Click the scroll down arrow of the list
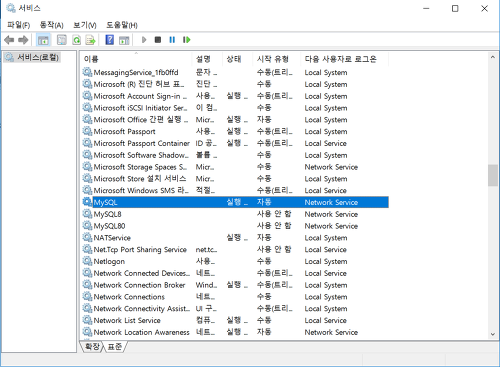The height and width of the screenshot is (367, 500). pyautogui.click(x=493, y=334)
